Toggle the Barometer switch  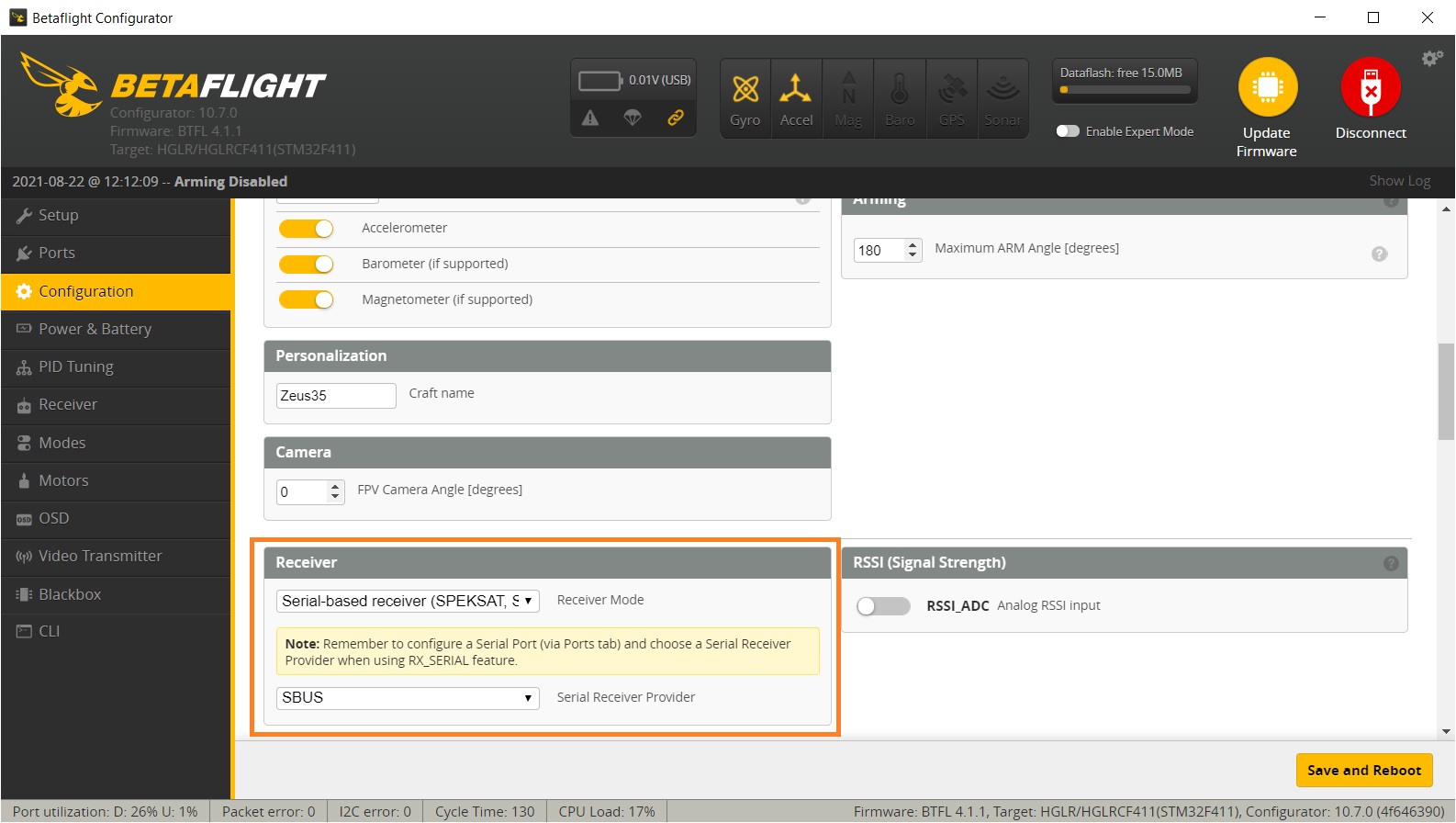coord(306,265)
